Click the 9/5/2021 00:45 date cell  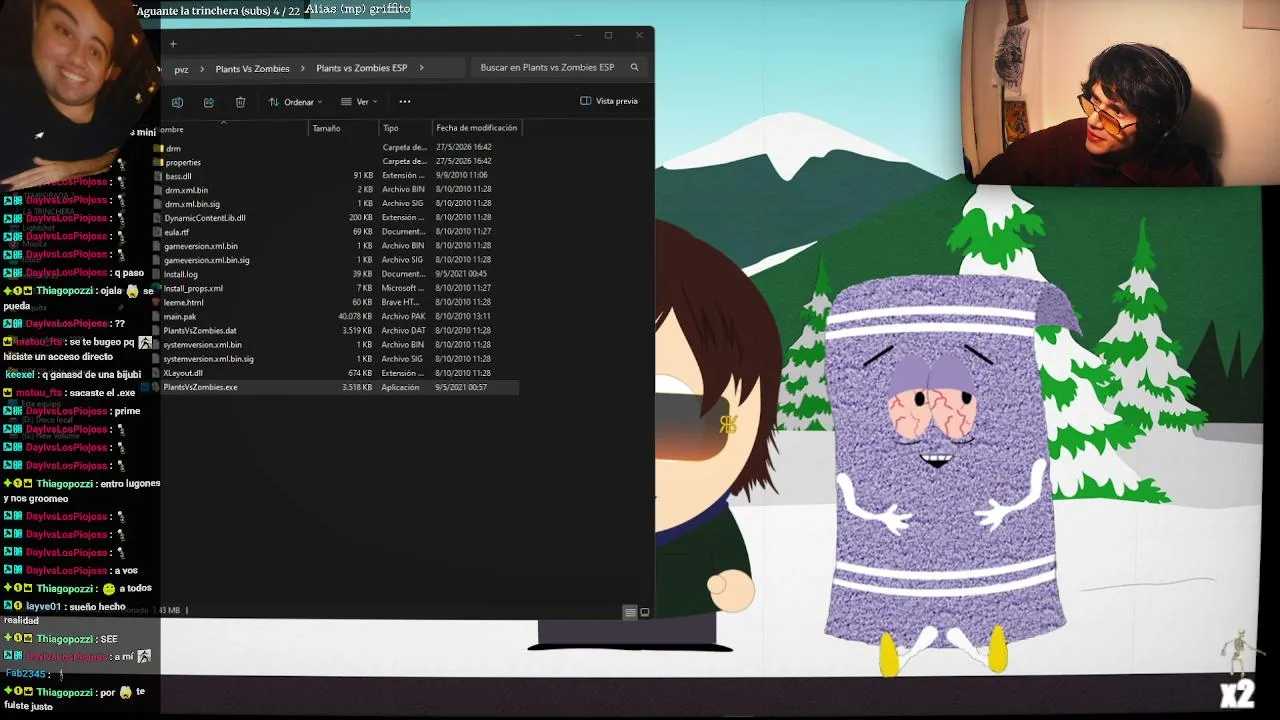pyautogui.click(x=461, y=274)
